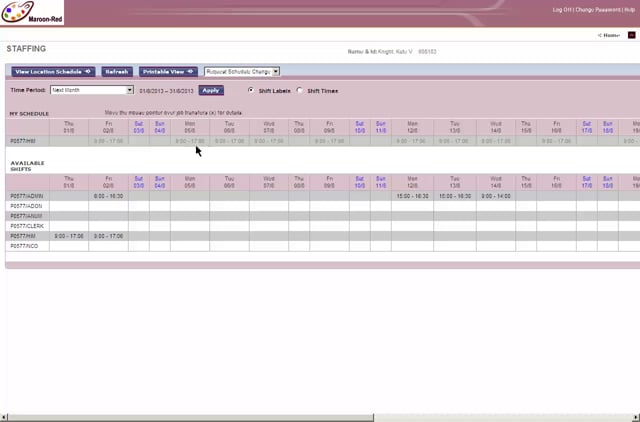Click P0577/ADMIN 15:00 - 16:30 shift on Mon 12/8

pyautogui.click(x=411, y=197)
